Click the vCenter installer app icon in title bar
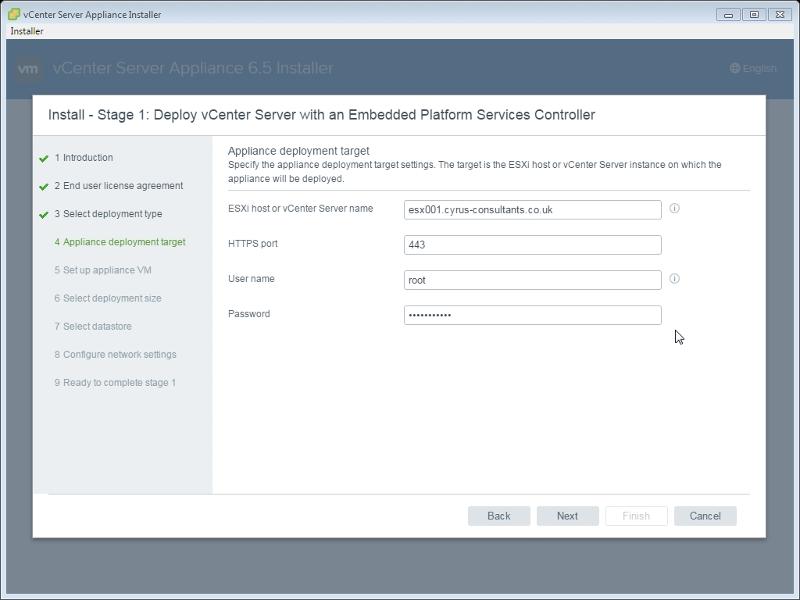This screenshot has width=800, height=600. tap(14, 14)
